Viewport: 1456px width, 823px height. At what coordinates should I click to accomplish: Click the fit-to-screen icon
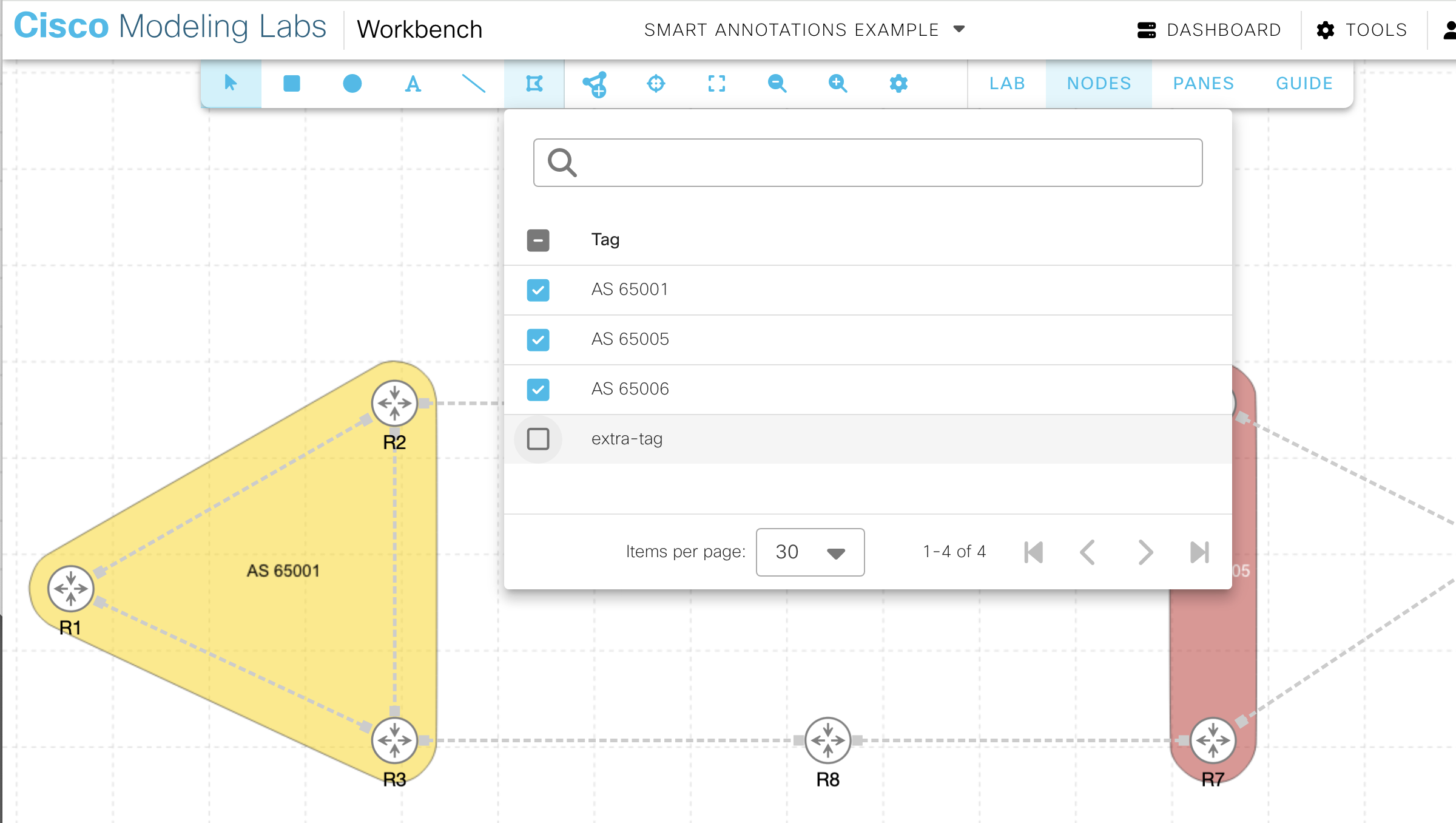point(716,84)
